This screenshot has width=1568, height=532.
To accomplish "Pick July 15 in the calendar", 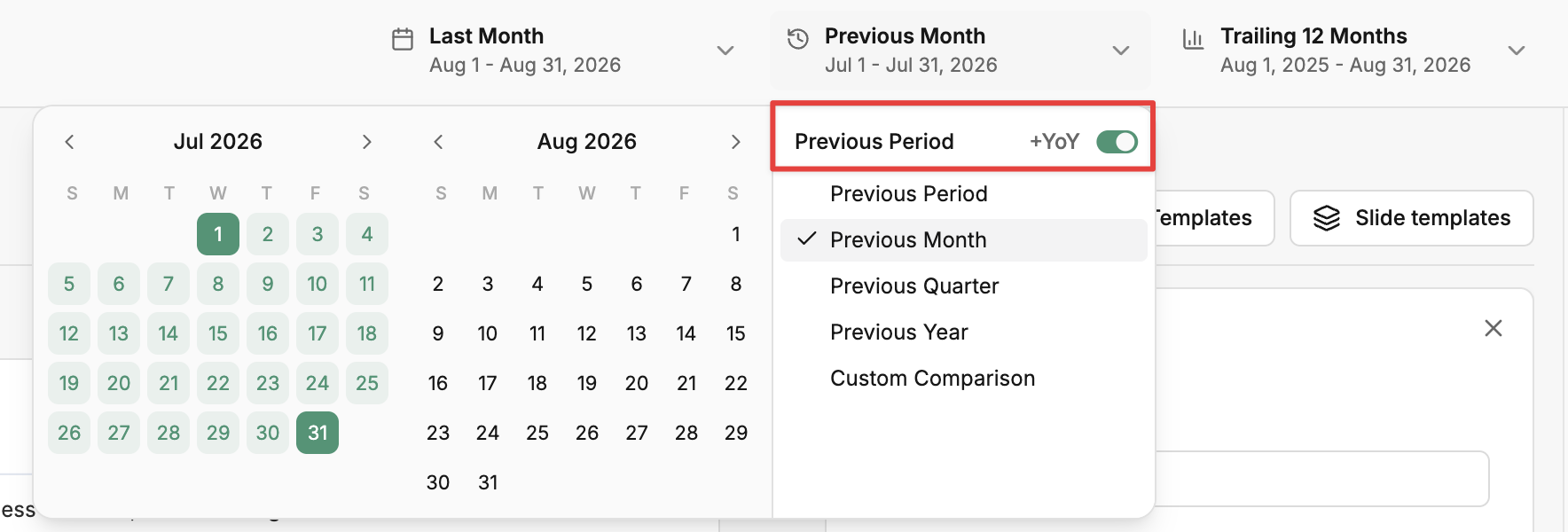I will [x=218, y=333].
